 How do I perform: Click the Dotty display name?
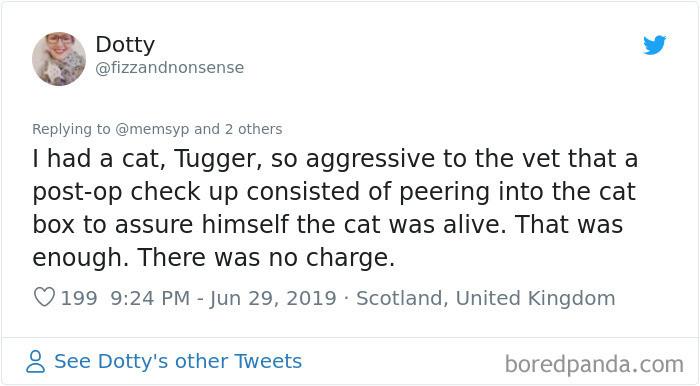[125, 44]
